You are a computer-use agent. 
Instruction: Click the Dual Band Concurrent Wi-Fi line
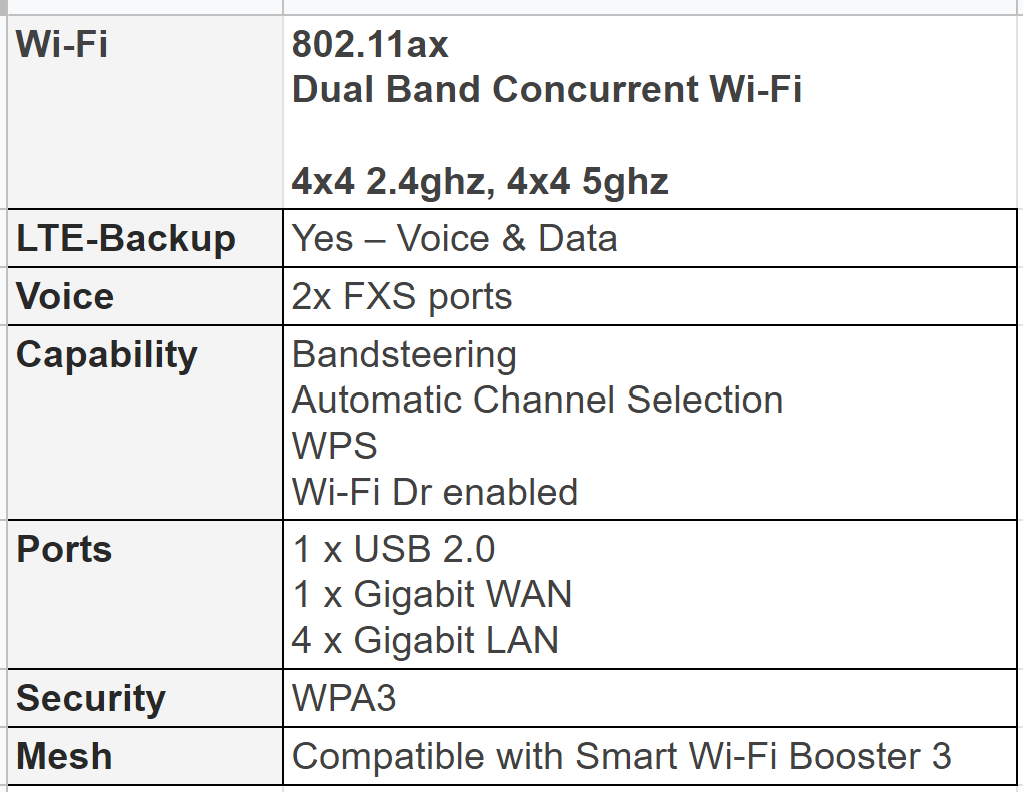pyautogui.click(x=547, y=89)
